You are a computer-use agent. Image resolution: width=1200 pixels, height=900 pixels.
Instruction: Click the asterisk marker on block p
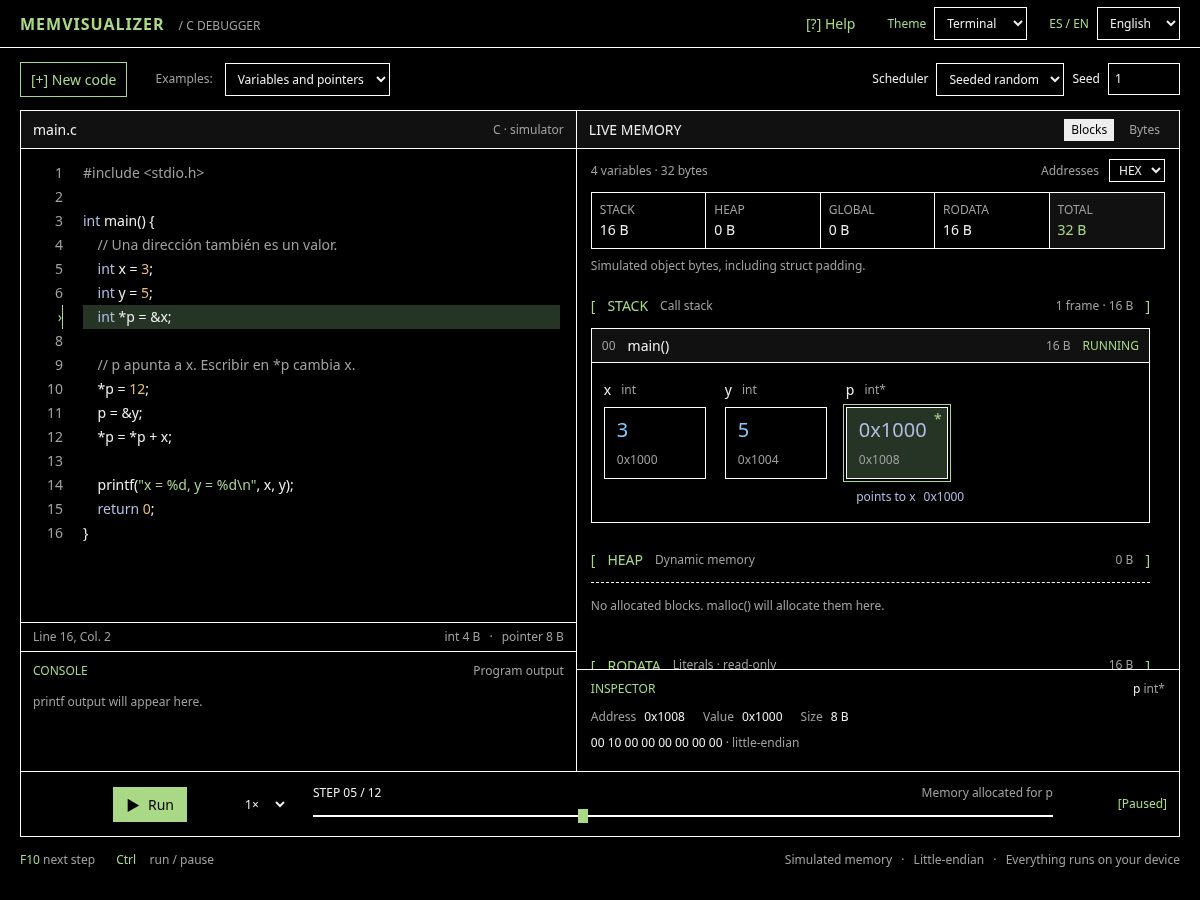click(937, 418)
